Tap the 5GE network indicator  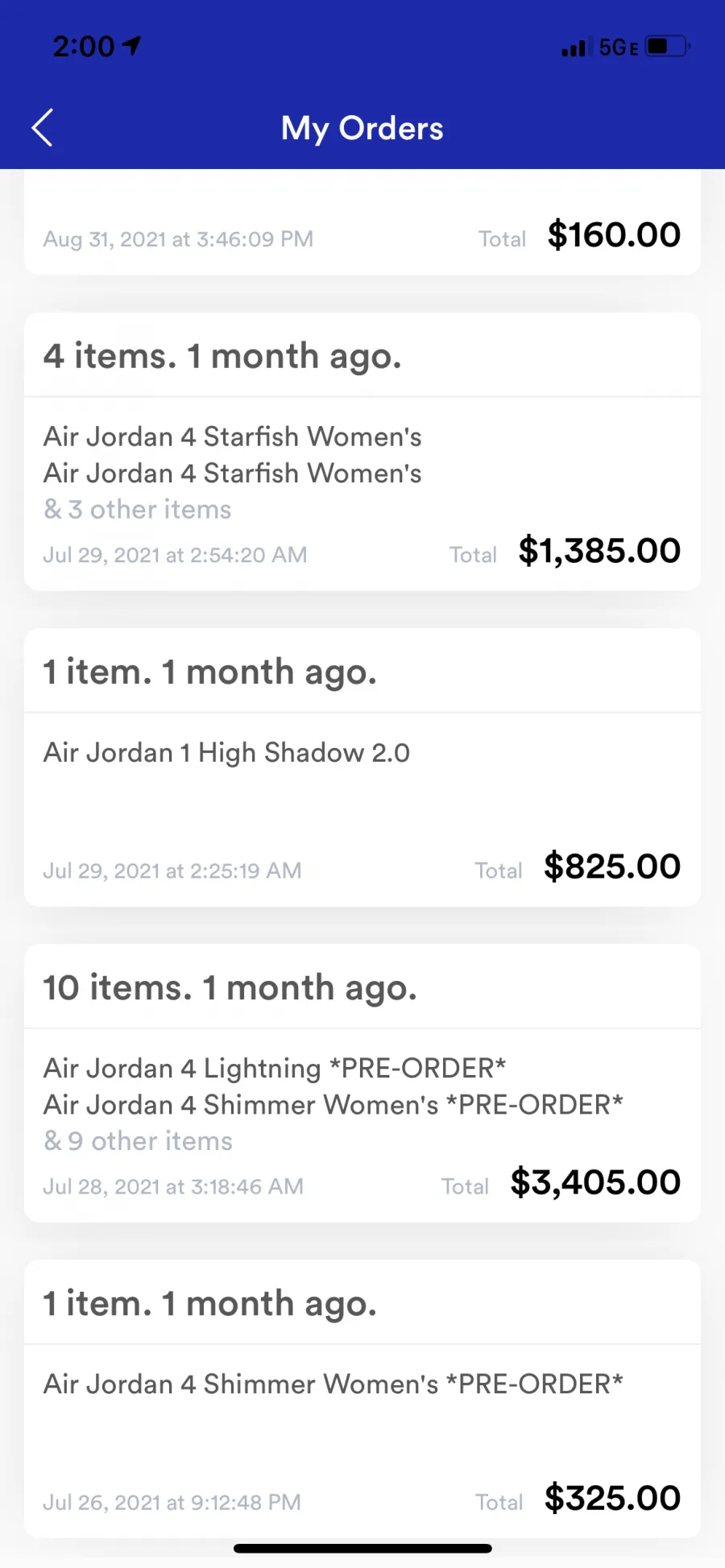pos(618,48)
